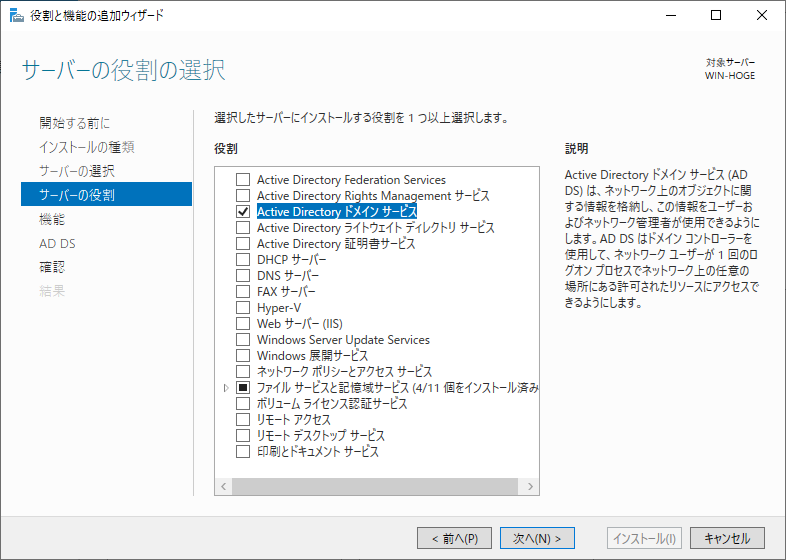
Task: Check Active Directory Rights Management サービス
Action: (x=243, y=196)
